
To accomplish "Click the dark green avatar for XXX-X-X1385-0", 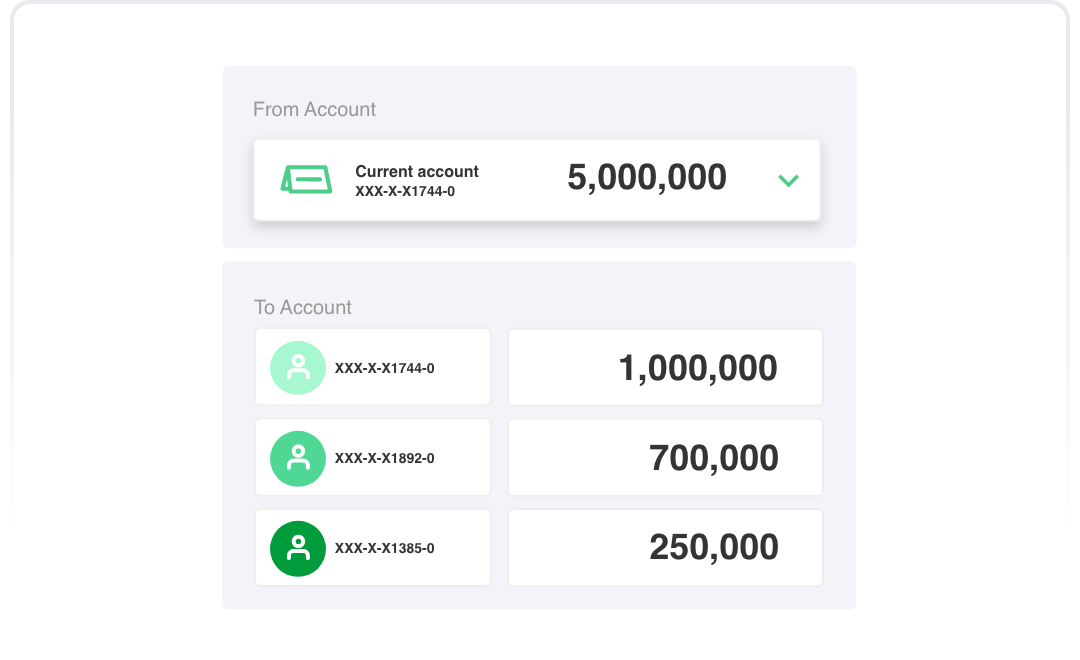I will [298, 548].
